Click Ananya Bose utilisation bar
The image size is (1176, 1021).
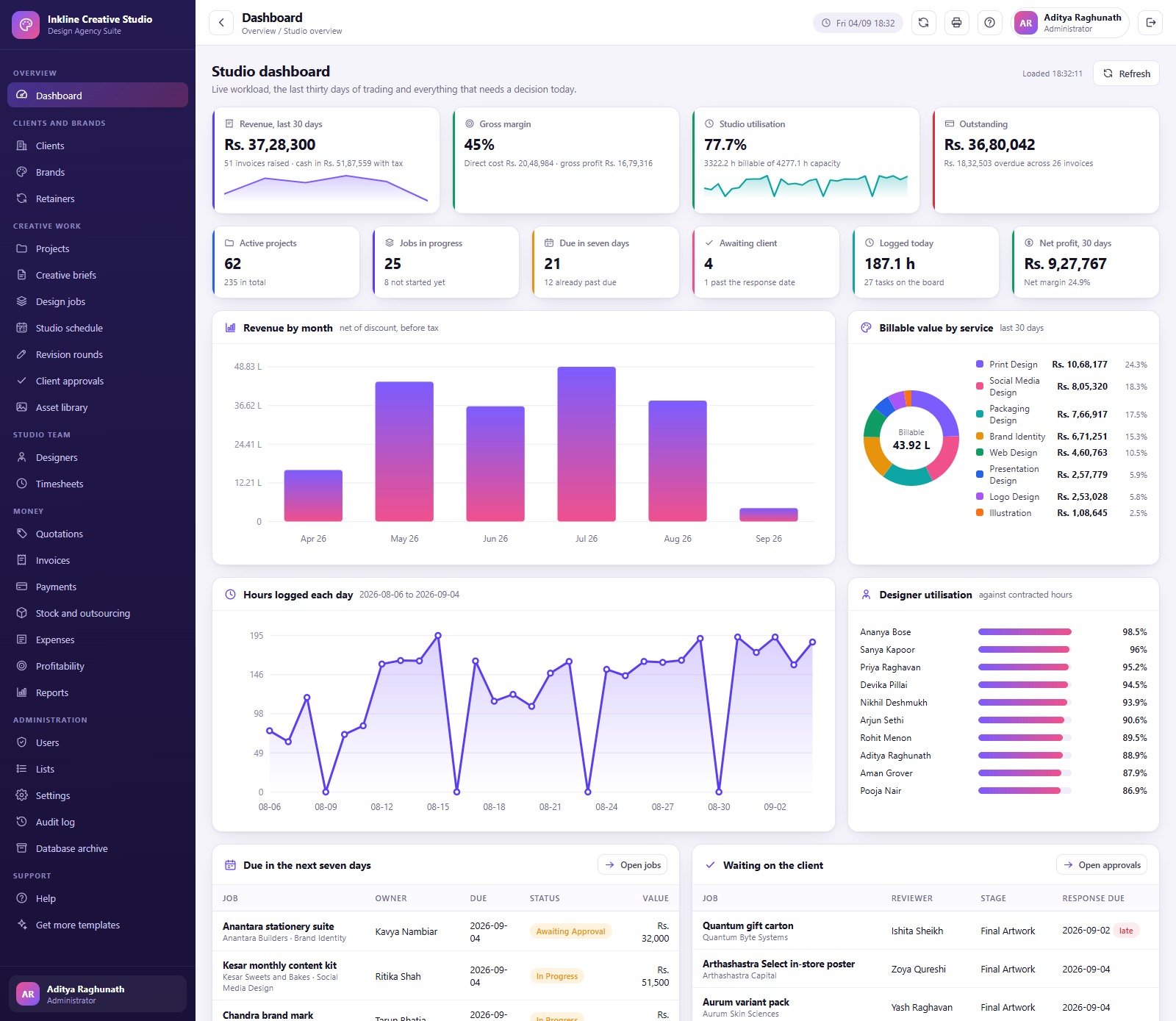[x=1025, y=632]
